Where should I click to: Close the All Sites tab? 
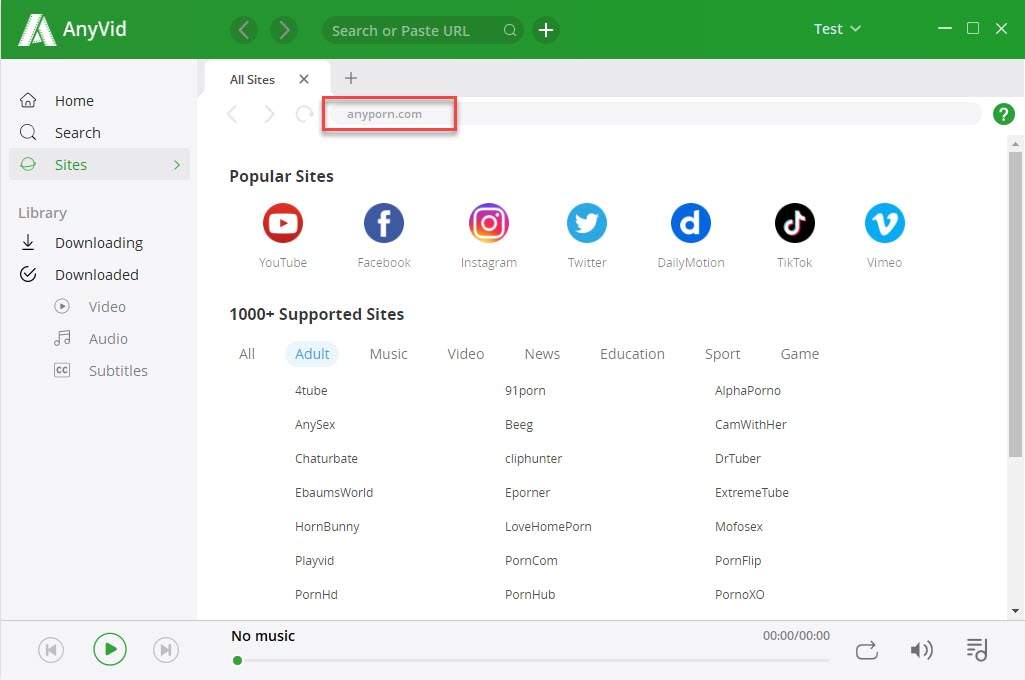coord(304,79)
